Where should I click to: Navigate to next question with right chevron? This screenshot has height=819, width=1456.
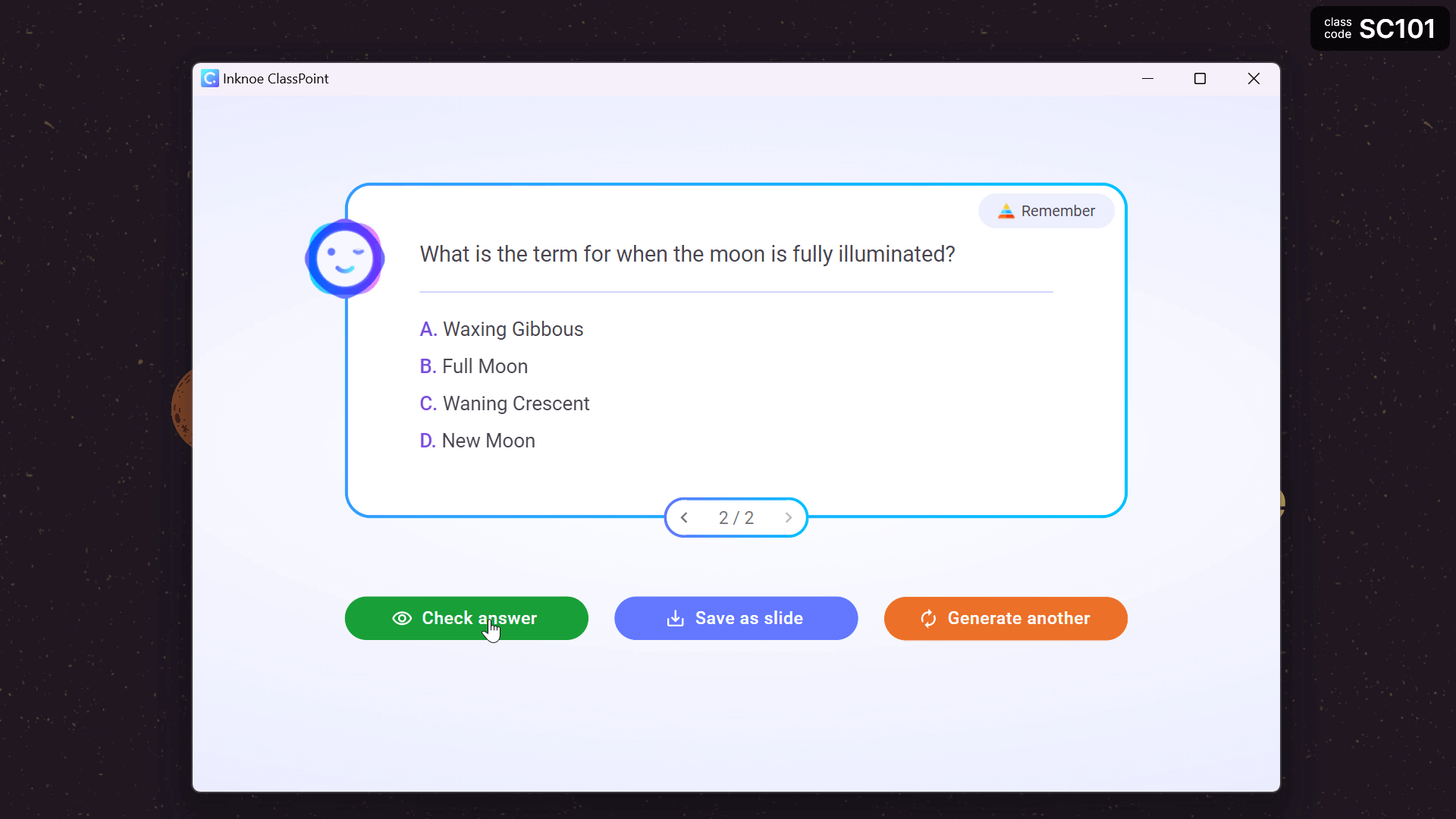click(x=789, y=517)
